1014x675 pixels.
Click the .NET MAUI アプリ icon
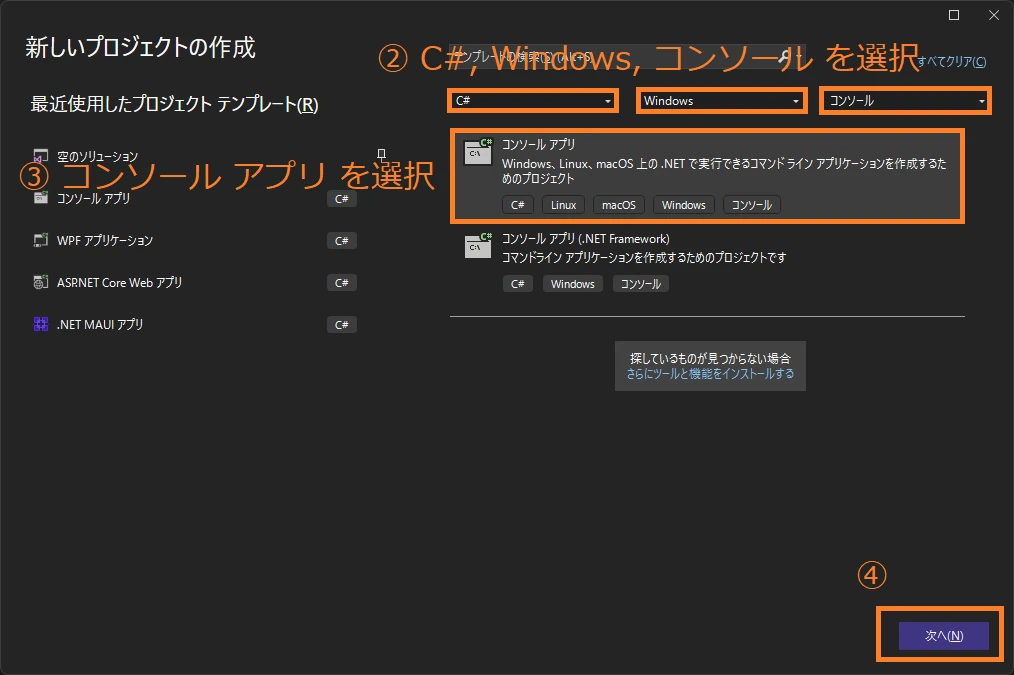[41, 325]
